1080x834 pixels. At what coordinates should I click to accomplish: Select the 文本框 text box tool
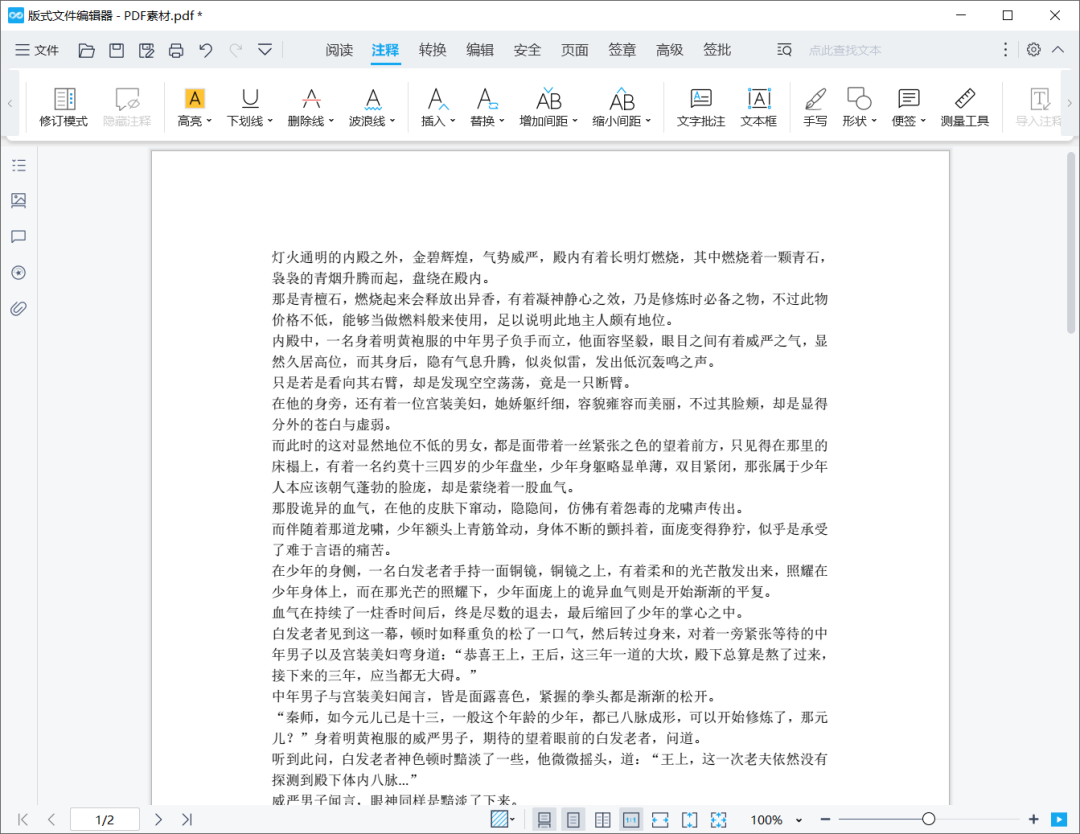coord(758,108)
